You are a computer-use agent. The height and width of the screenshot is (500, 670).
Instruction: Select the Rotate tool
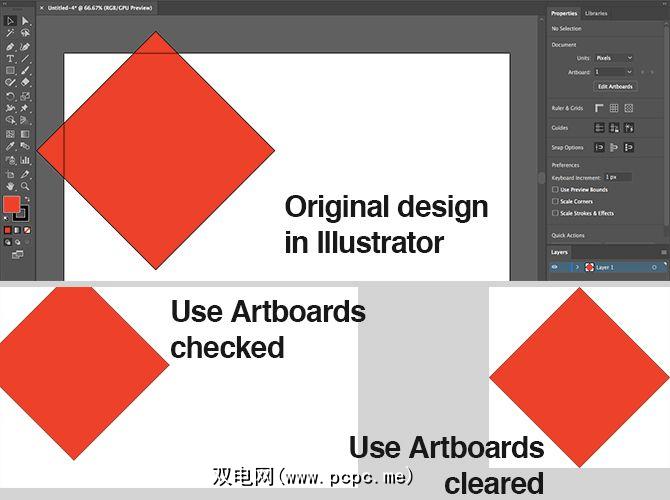click(10, 96)
